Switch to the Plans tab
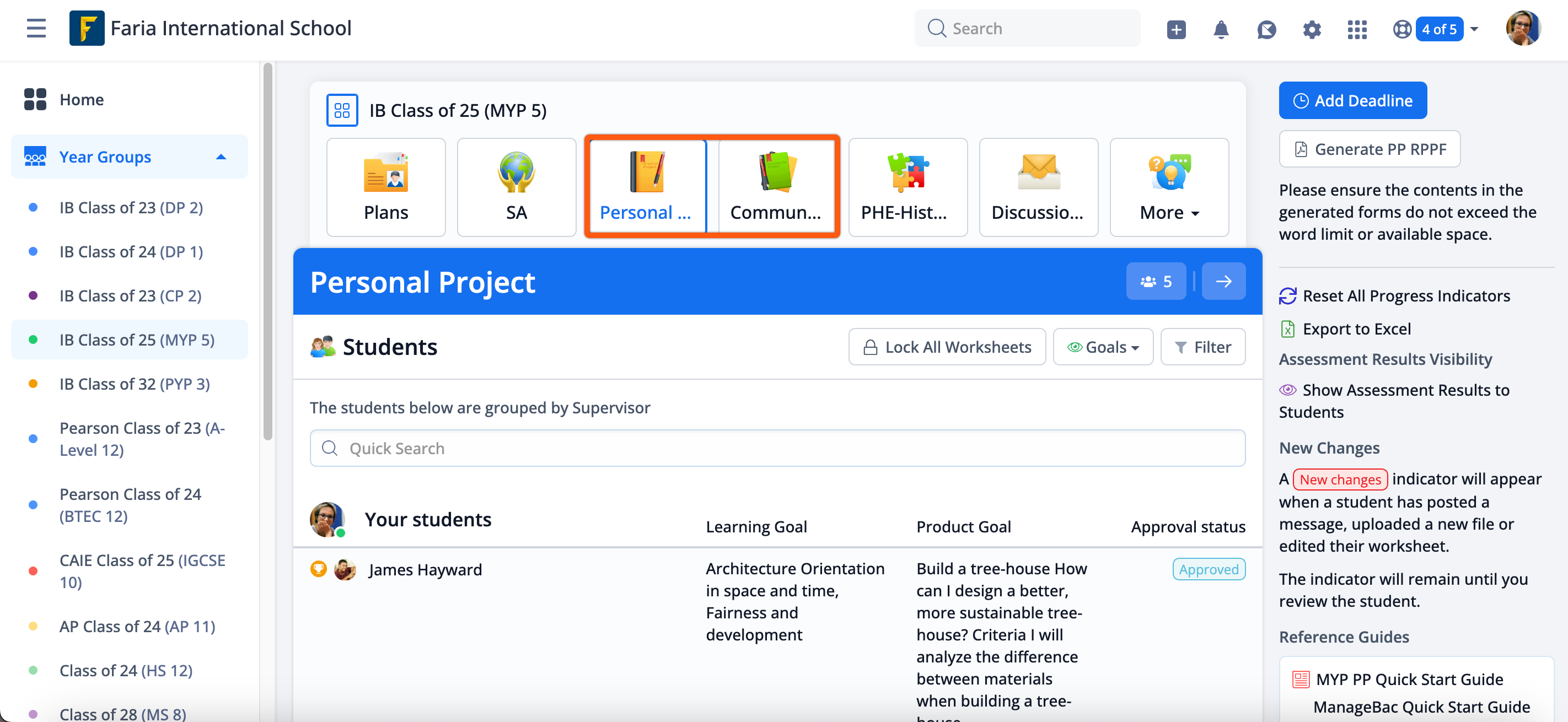Screen dimensions: 1568x722 click(x=386, y=187)
